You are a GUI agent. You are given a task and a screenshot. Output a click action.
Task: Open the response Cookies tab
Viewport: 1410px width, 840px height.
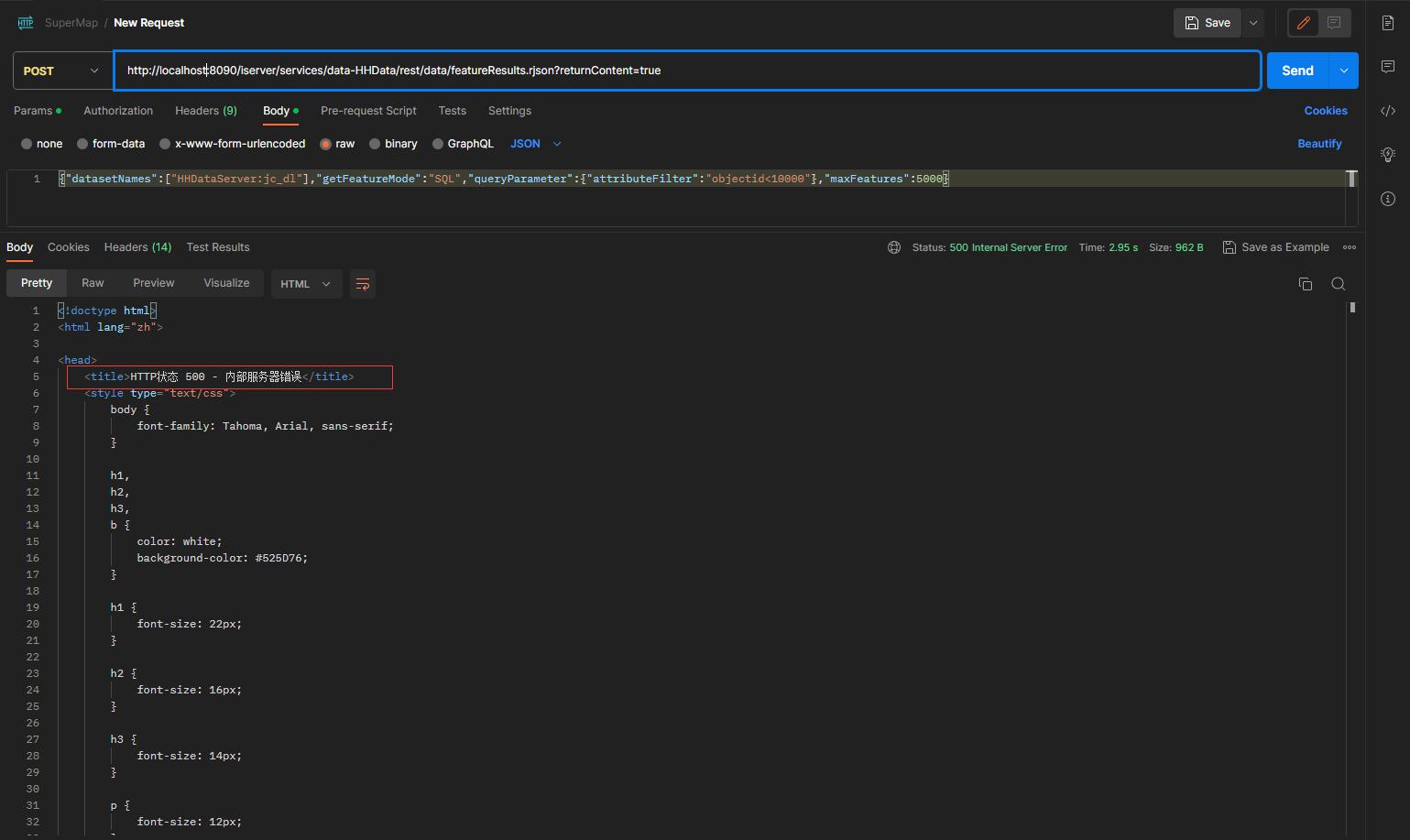[69, 247]
